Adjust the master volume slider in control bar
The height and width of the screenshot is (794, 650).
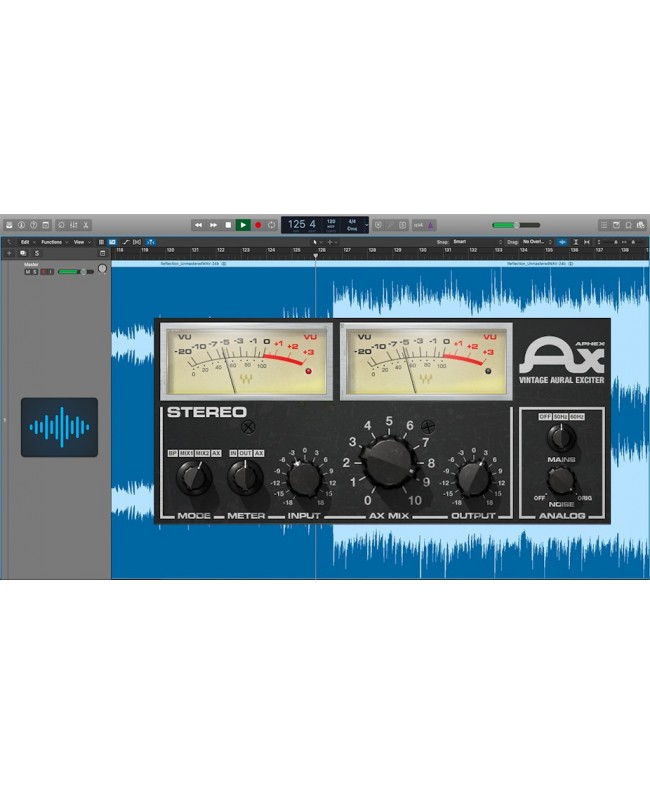click(x=516, y=225)
